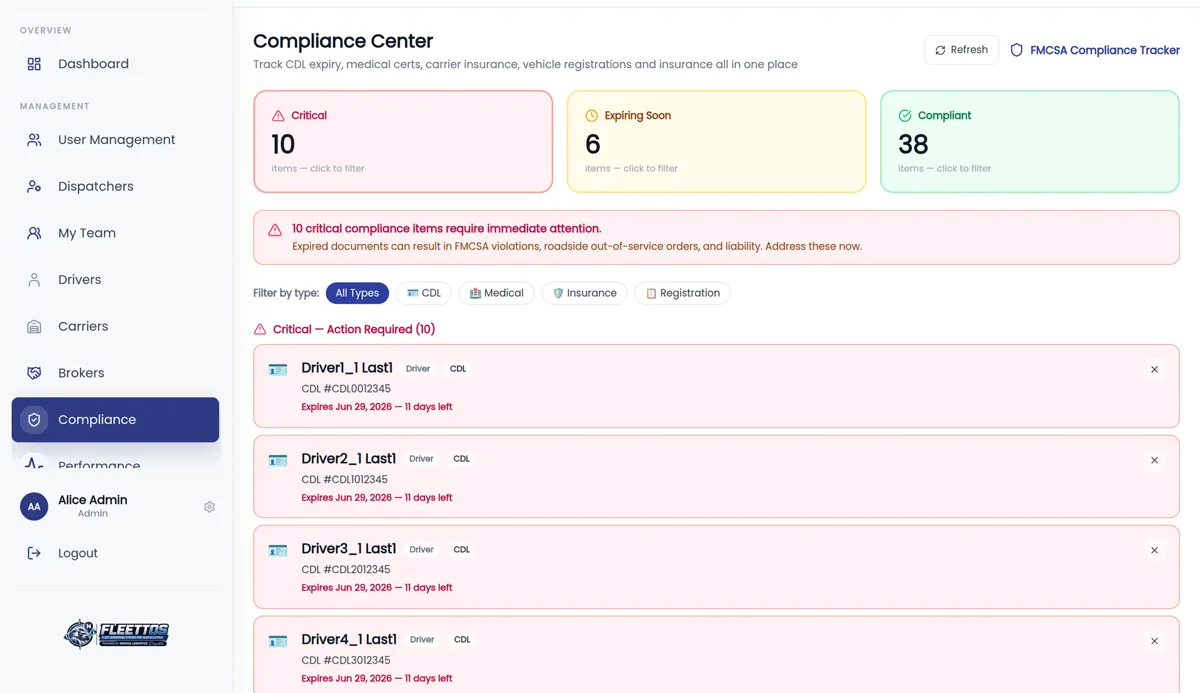Click the AA user avatar
Viewport: 1200px width, 693px height.
click(34, 507)
